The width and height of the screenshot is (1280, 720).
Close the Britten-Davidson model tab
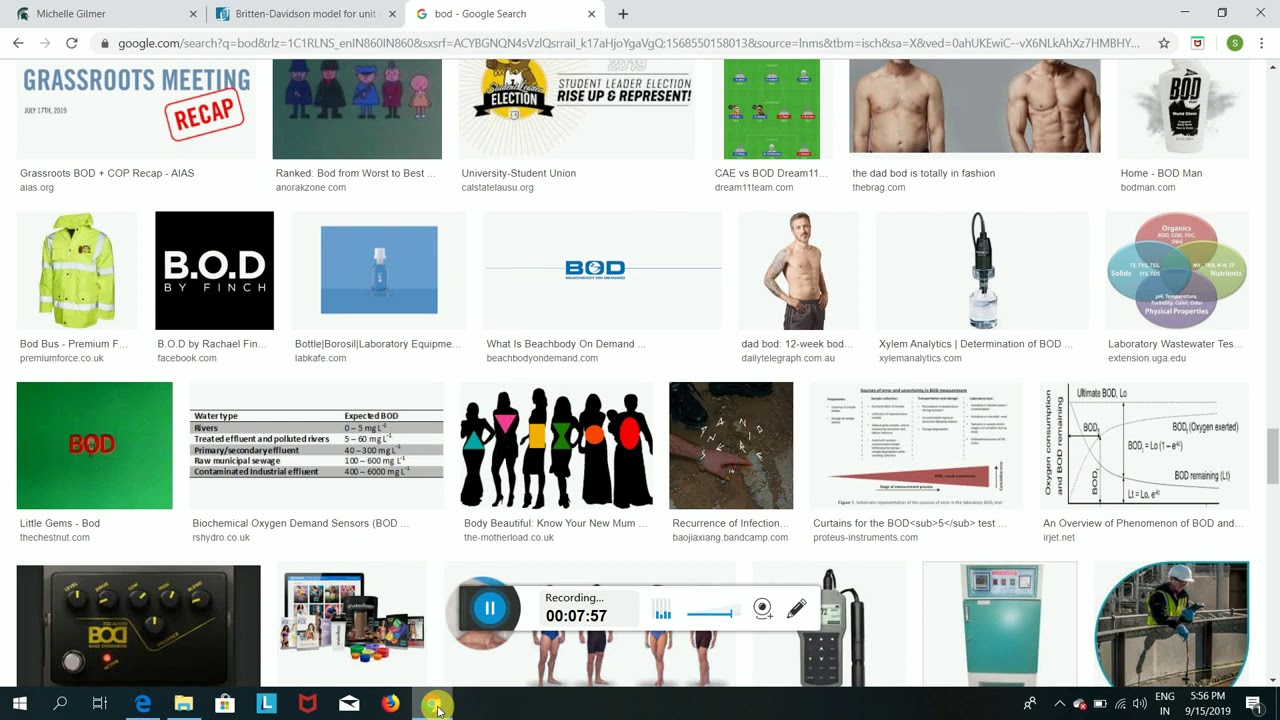point(392,14)
